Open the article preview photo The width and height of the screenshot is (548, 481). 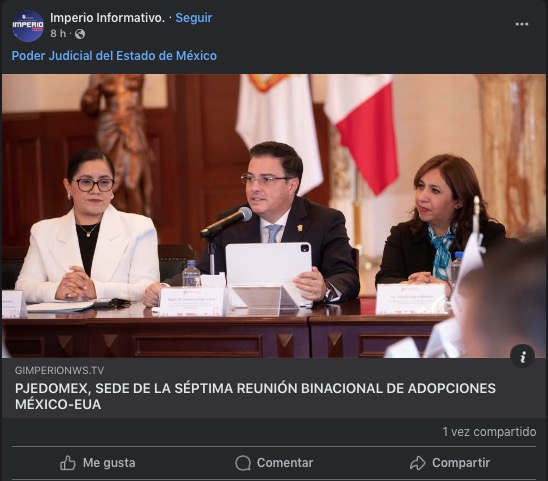273,216
